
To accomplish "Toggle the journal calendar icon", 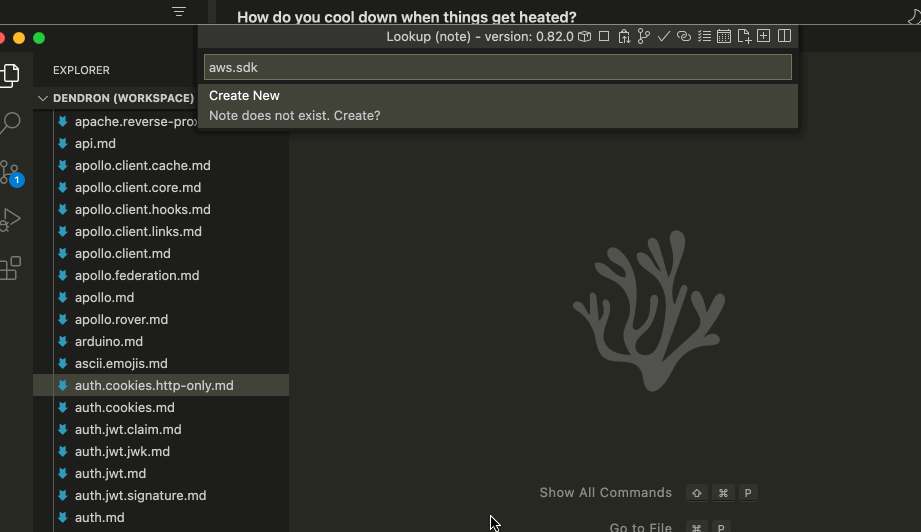I will pos(724,36).
